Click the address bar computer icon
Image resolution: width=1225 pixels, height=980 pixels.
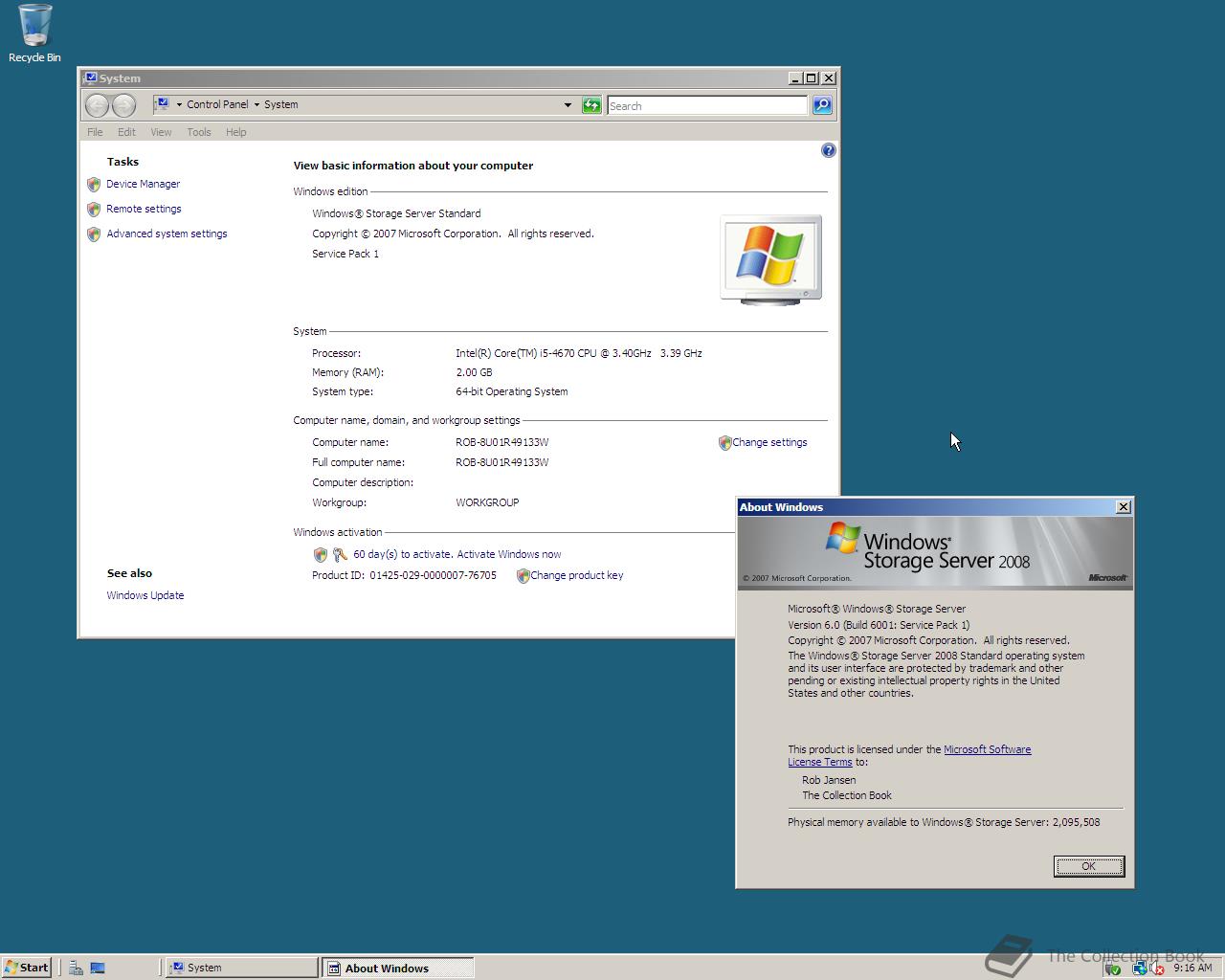click(x=162, y=104)
